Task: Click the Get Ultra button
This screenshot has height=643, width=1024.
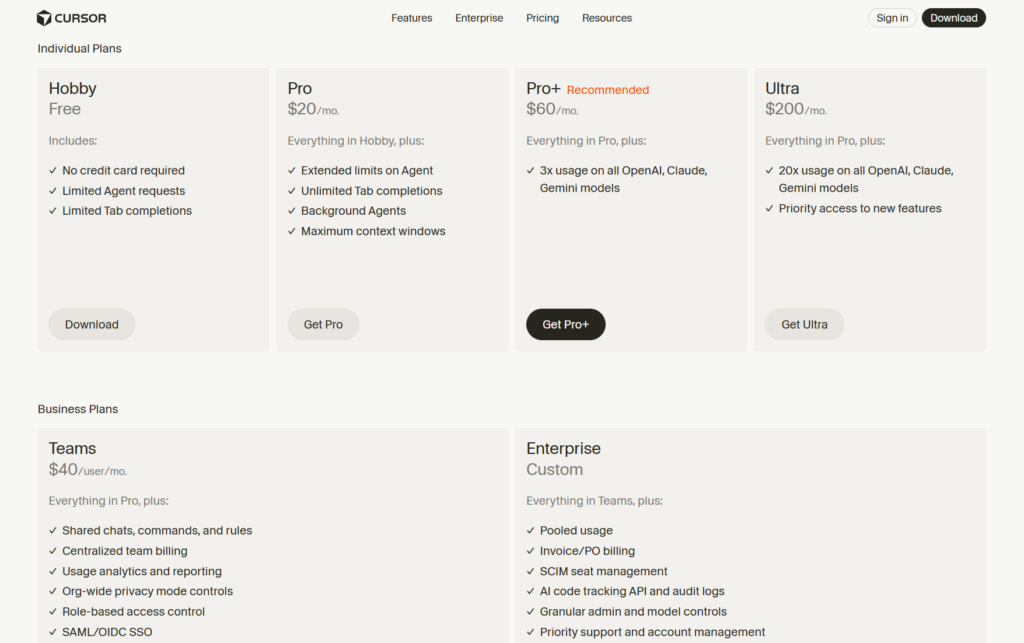Action: click(804, 324)
